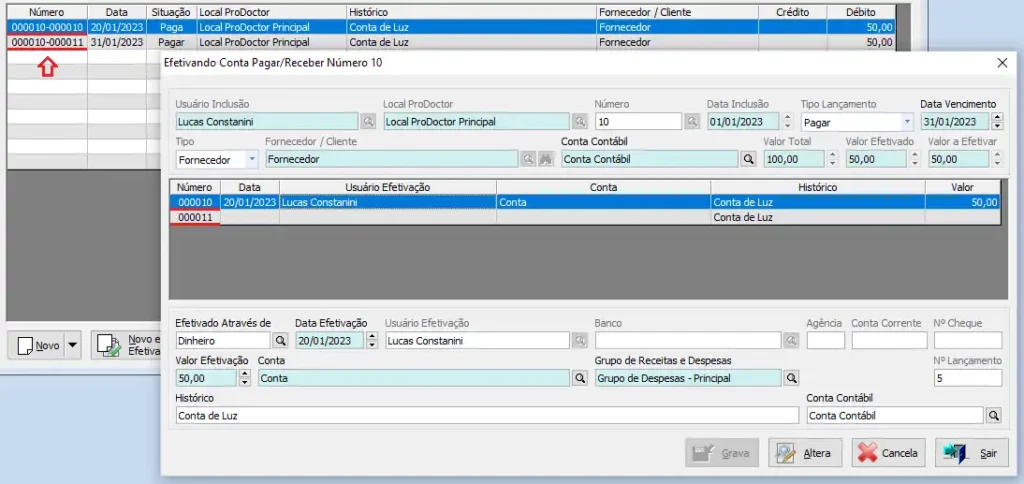Click Local ProDoctor column header in background
This screenshot has height=484, width=1024.
(270, 12)
